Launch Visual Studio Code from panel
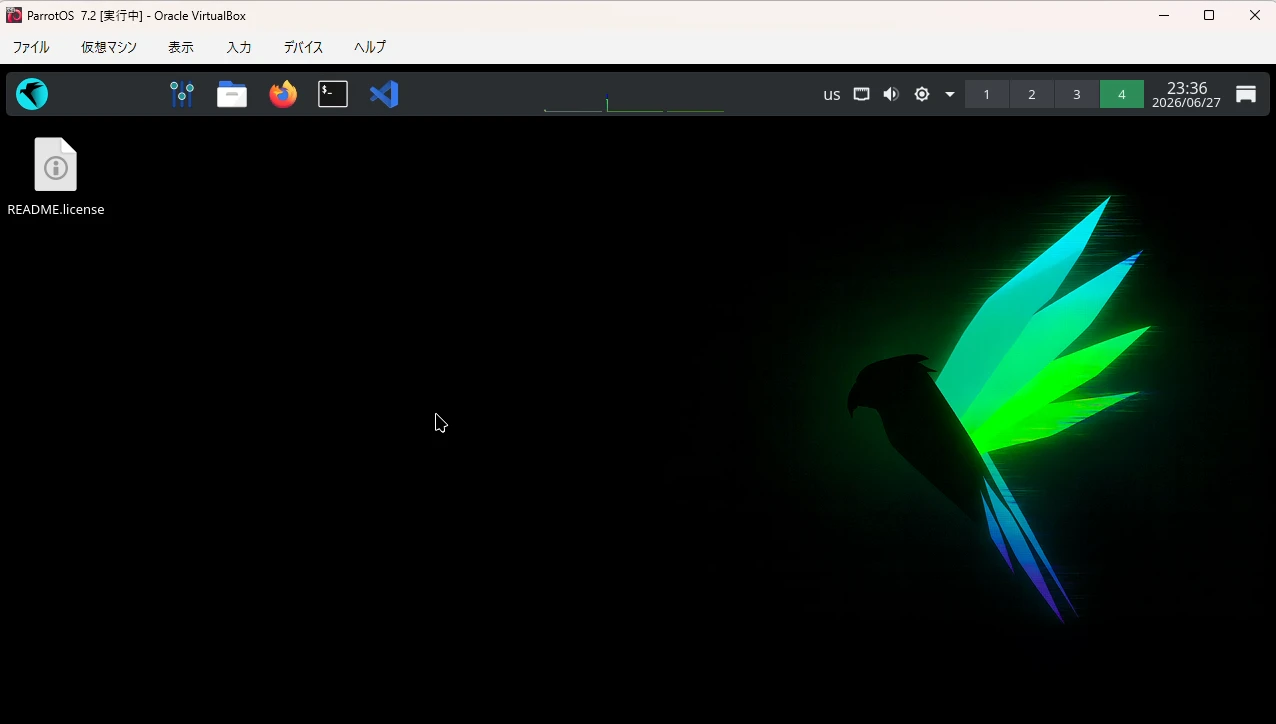The image size is (1276, 724). click(384, 94)
